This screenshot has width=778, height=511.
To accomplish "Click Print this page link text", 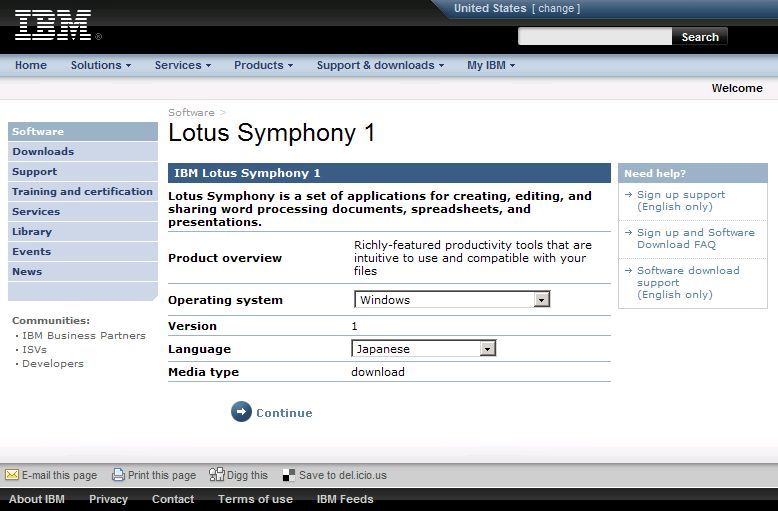I will [x=162, y=475].
